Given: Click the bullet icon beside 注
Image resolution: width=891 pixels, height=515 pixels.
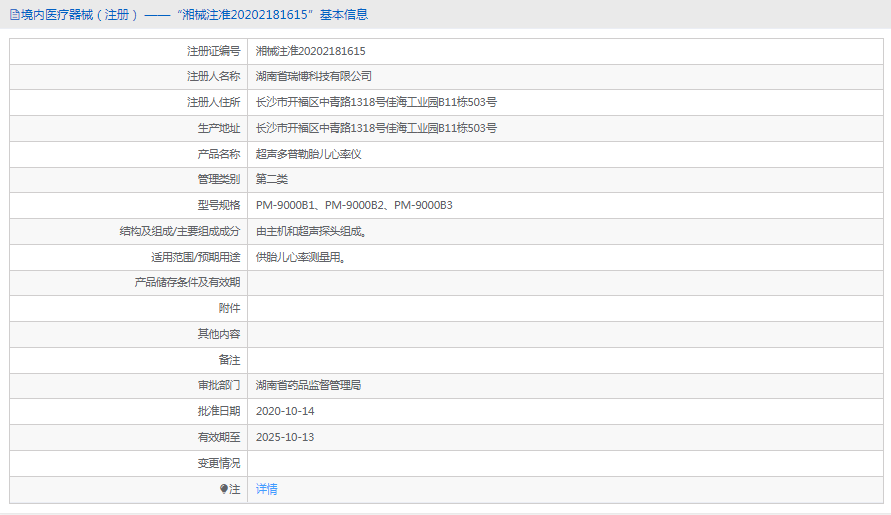Looking at the screenshot, I should tap(224, 489).
